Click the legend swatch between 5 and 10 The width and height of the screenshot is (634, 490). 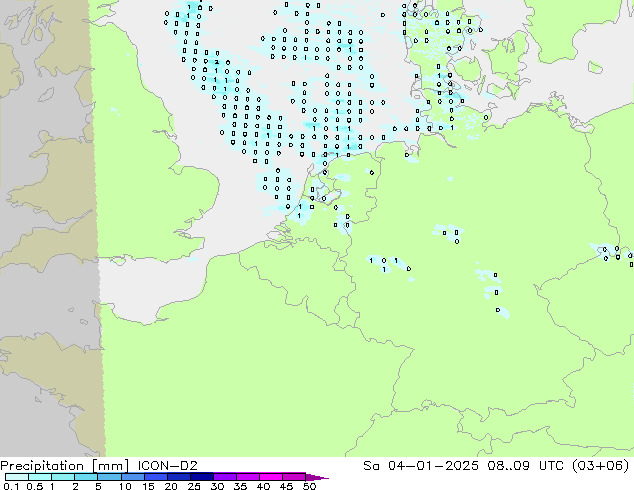(109, 477)
